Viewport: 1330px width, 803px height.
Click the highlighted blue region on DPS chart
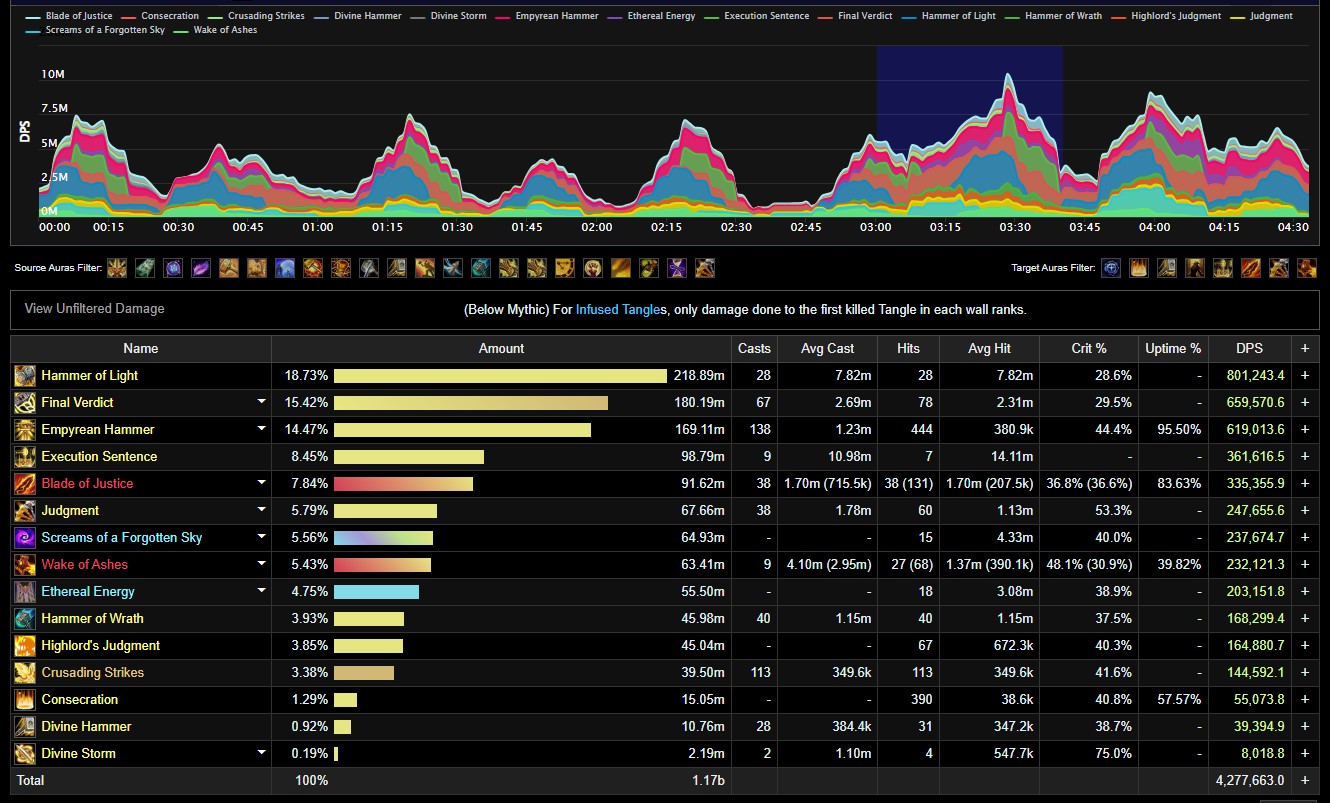[969, 130]
